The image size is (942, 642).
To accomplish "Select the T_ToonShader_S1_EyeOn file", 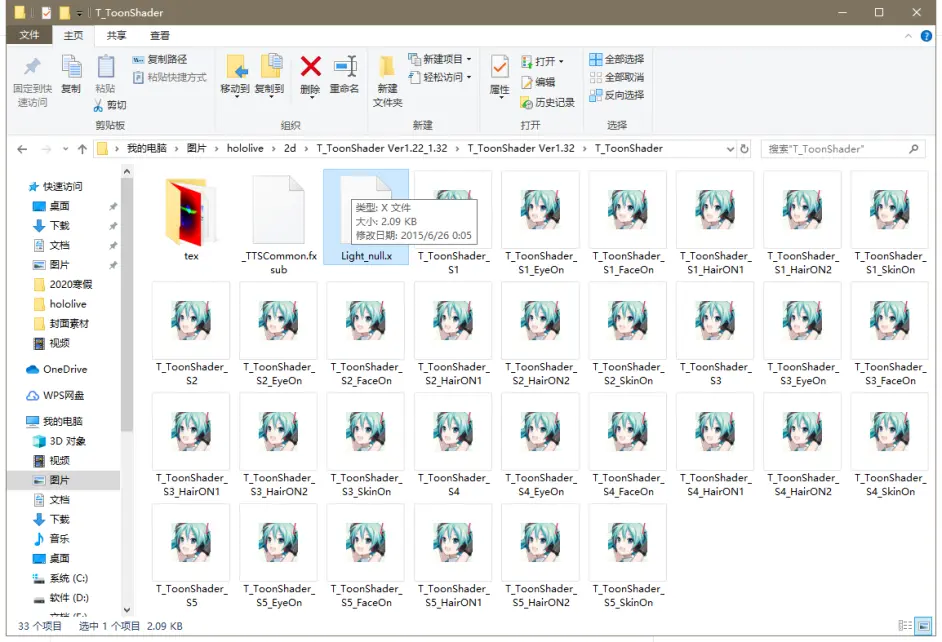I will click(x=541, y=223).
